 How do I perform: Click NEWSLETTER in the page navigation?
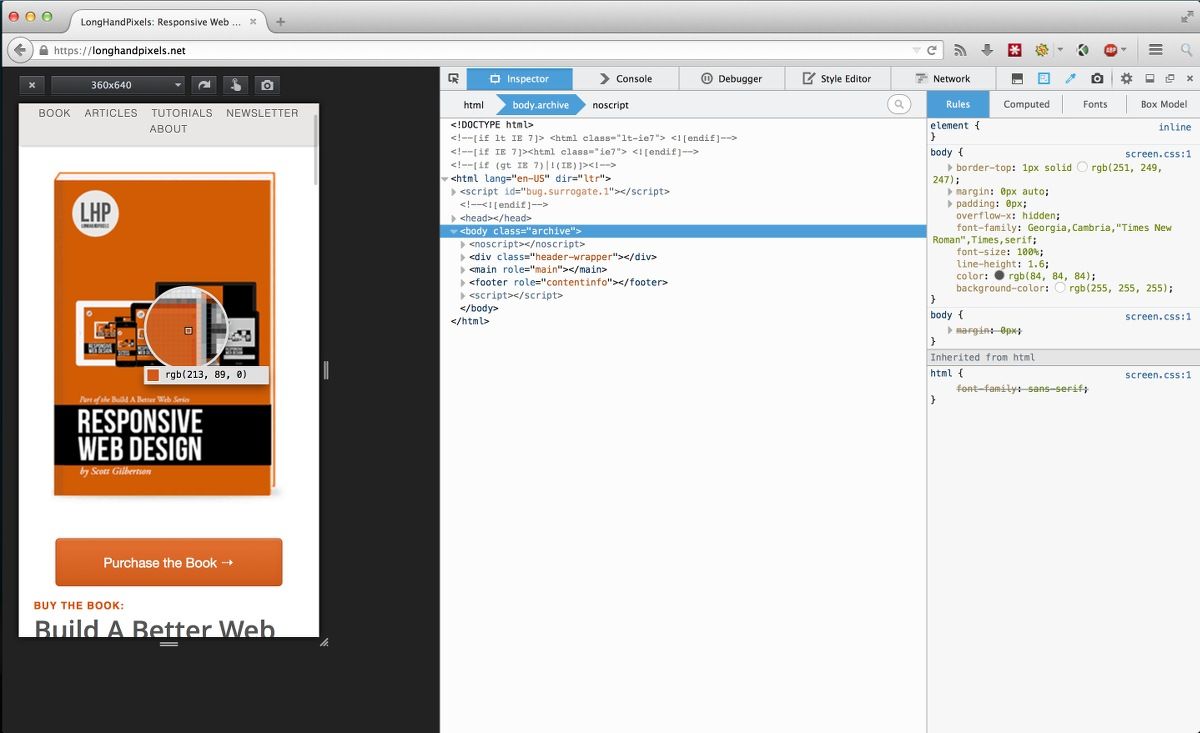point(262,113)
